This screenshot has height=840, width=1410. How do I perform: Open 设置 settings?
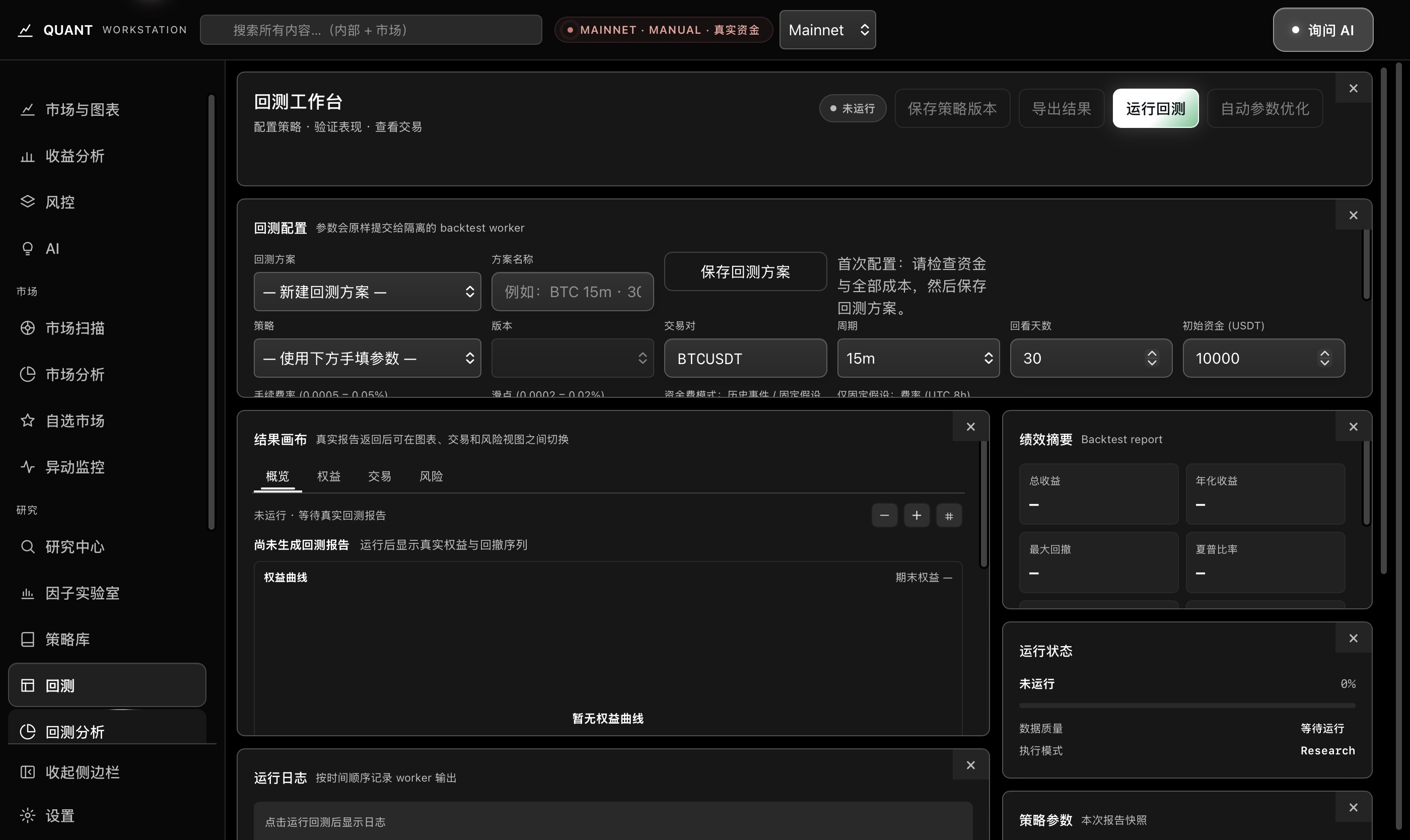(107, 815)
